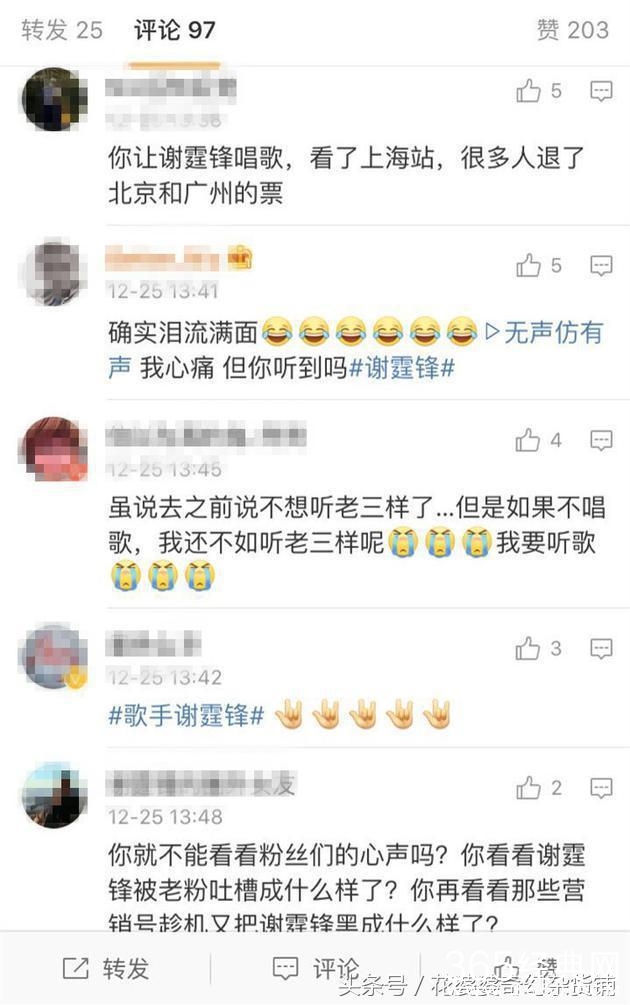This screenshot has height=1005, width=630.
Task: Open the #歌手谢霆锋# hashtag link
Action: tap(186, 715)
